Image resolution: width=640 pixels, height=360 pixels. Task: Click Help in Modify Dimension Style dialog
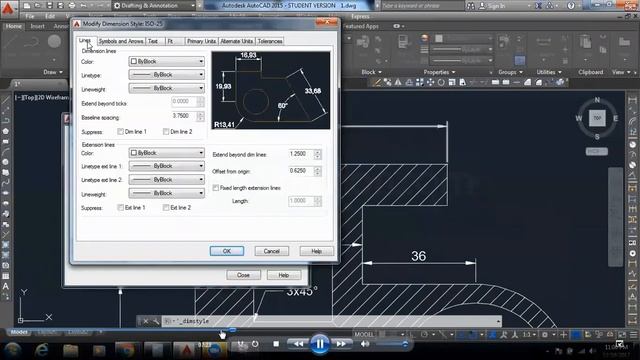[x=316, y=251]
